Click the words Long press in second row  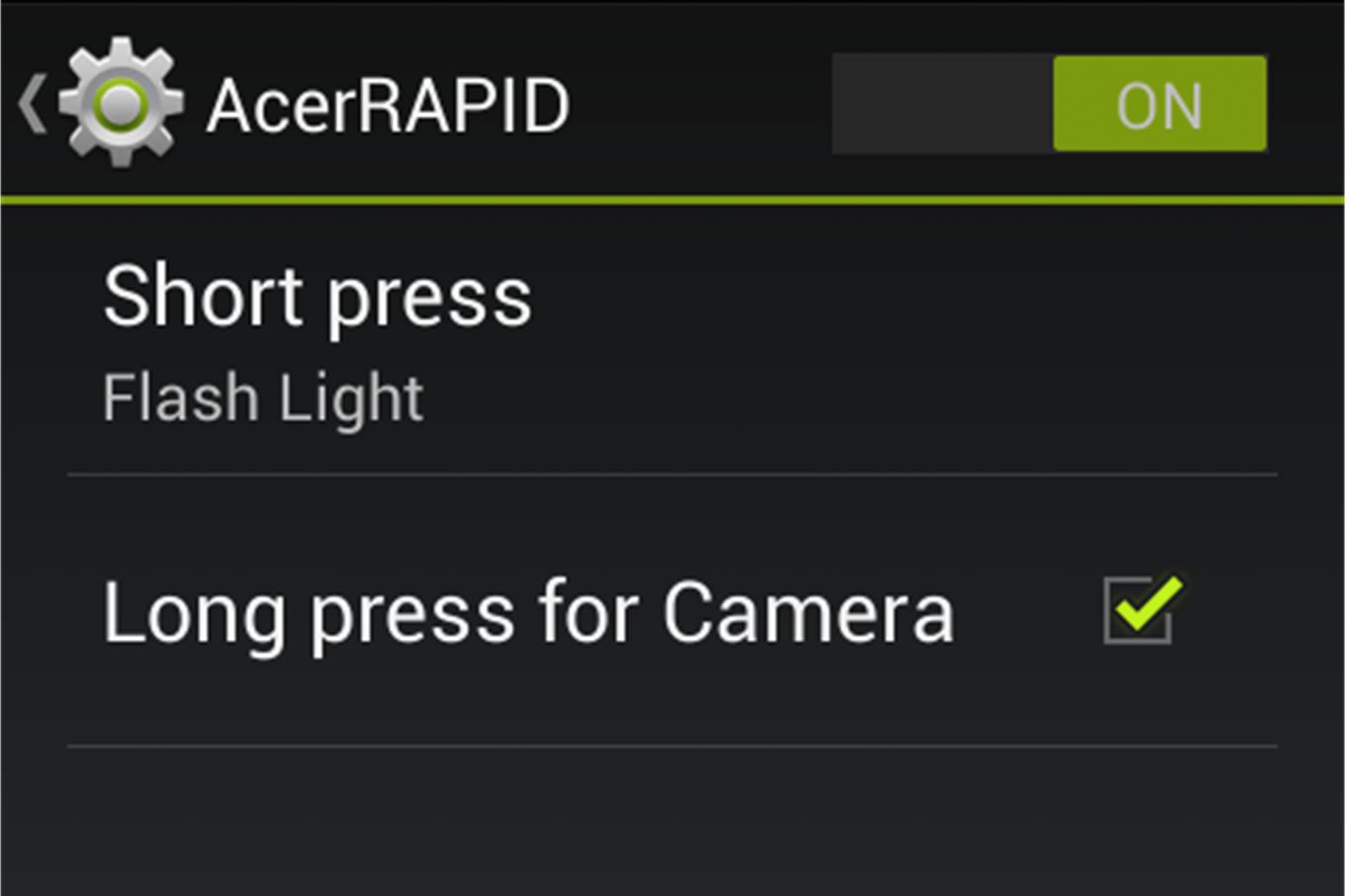pos(309,613)
